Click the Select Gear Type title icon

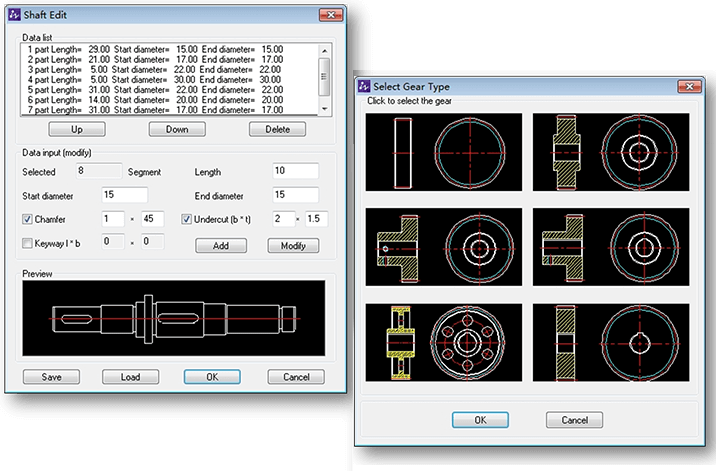(x=362, y=86)
